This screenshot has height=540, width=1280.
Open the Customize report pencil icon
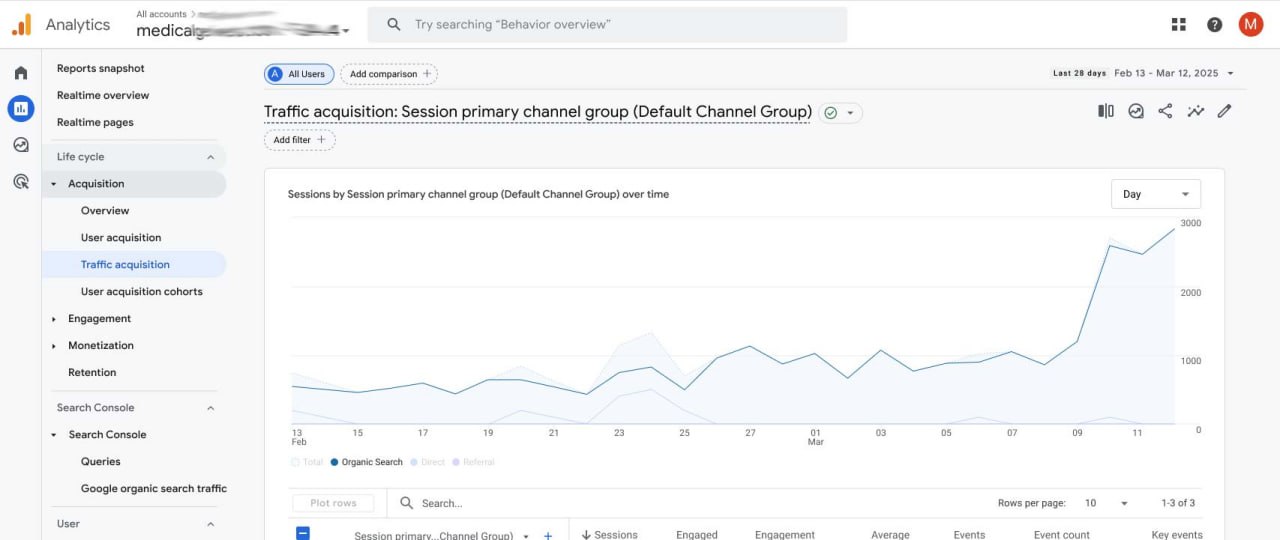pyautogui.click(x=1224, y=111)
